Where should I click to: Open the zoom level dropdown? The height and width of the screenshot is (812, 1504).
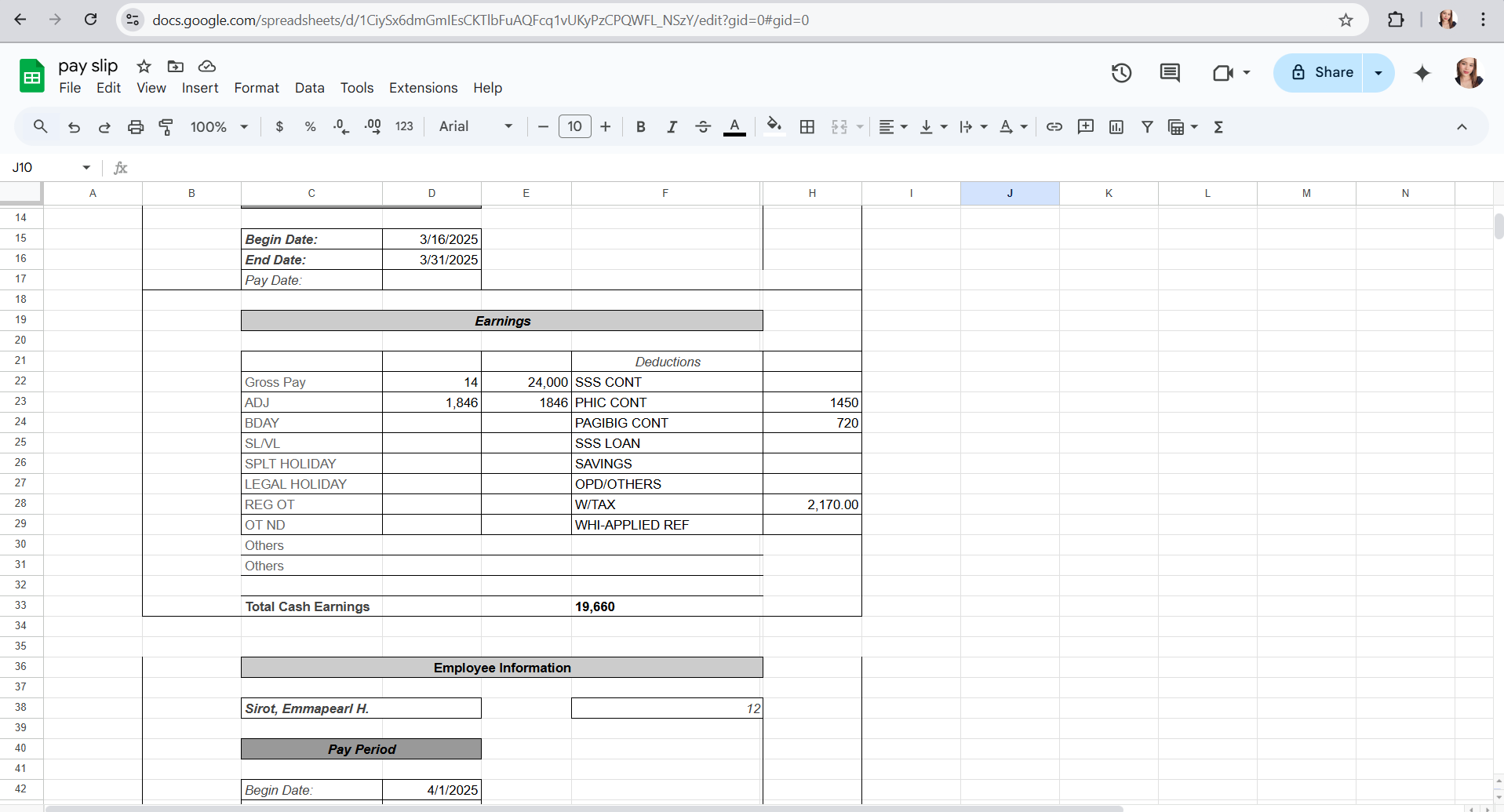point(219,126)
